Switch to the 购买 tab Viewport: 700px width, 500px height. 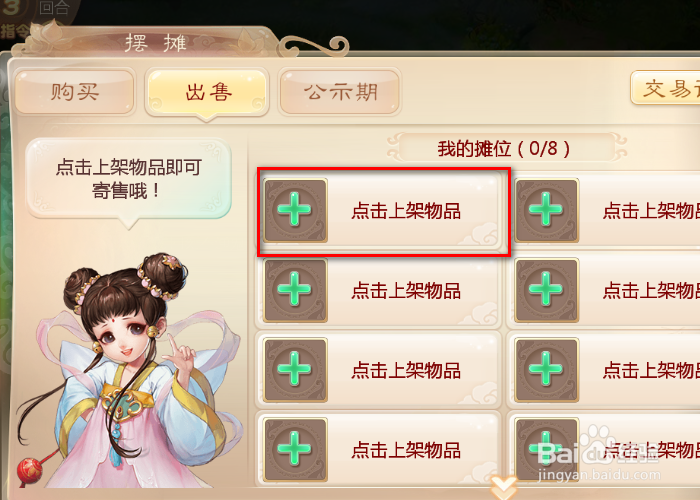tap(75, 92)
